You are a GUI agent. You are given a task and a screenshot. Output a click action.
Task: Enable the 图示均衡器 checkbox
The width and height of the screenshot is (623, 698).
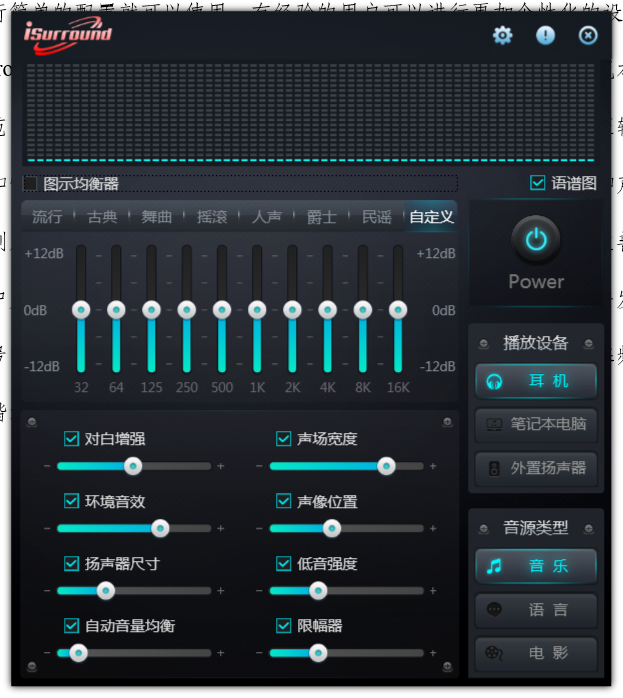(30, 184)
